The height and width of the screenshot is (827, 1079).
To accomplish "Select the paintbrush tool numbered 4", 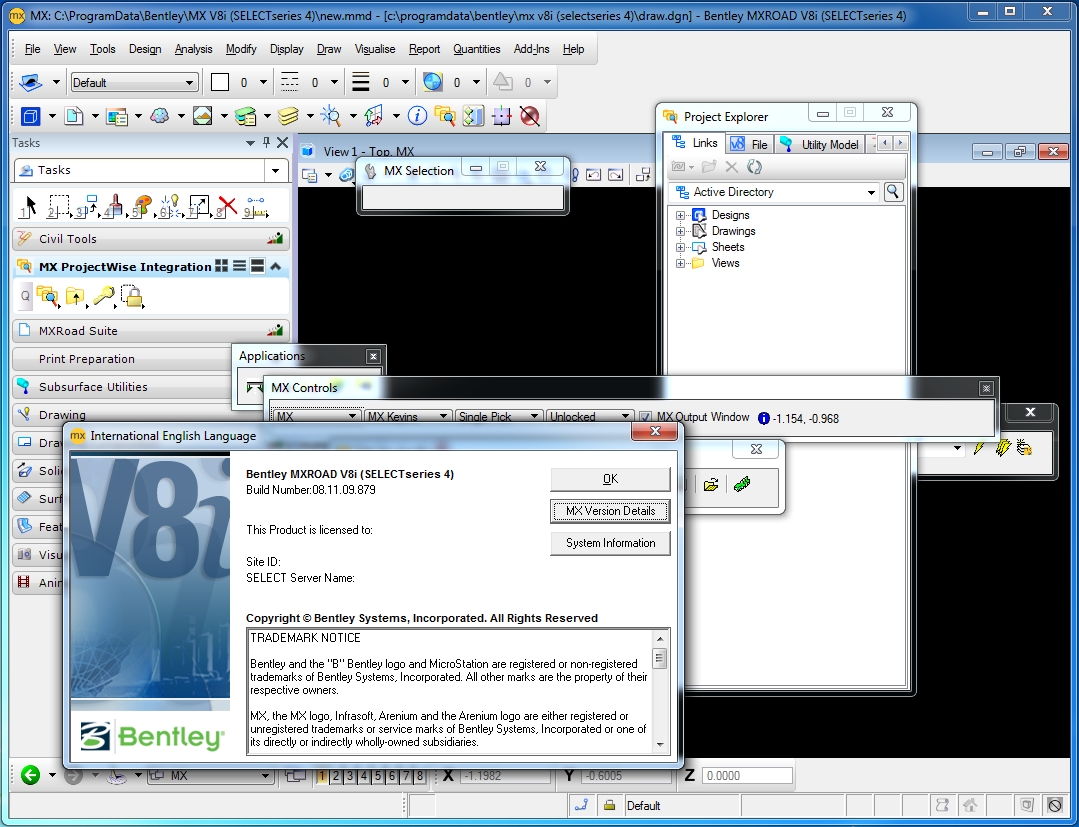I will tap(114, 206).
